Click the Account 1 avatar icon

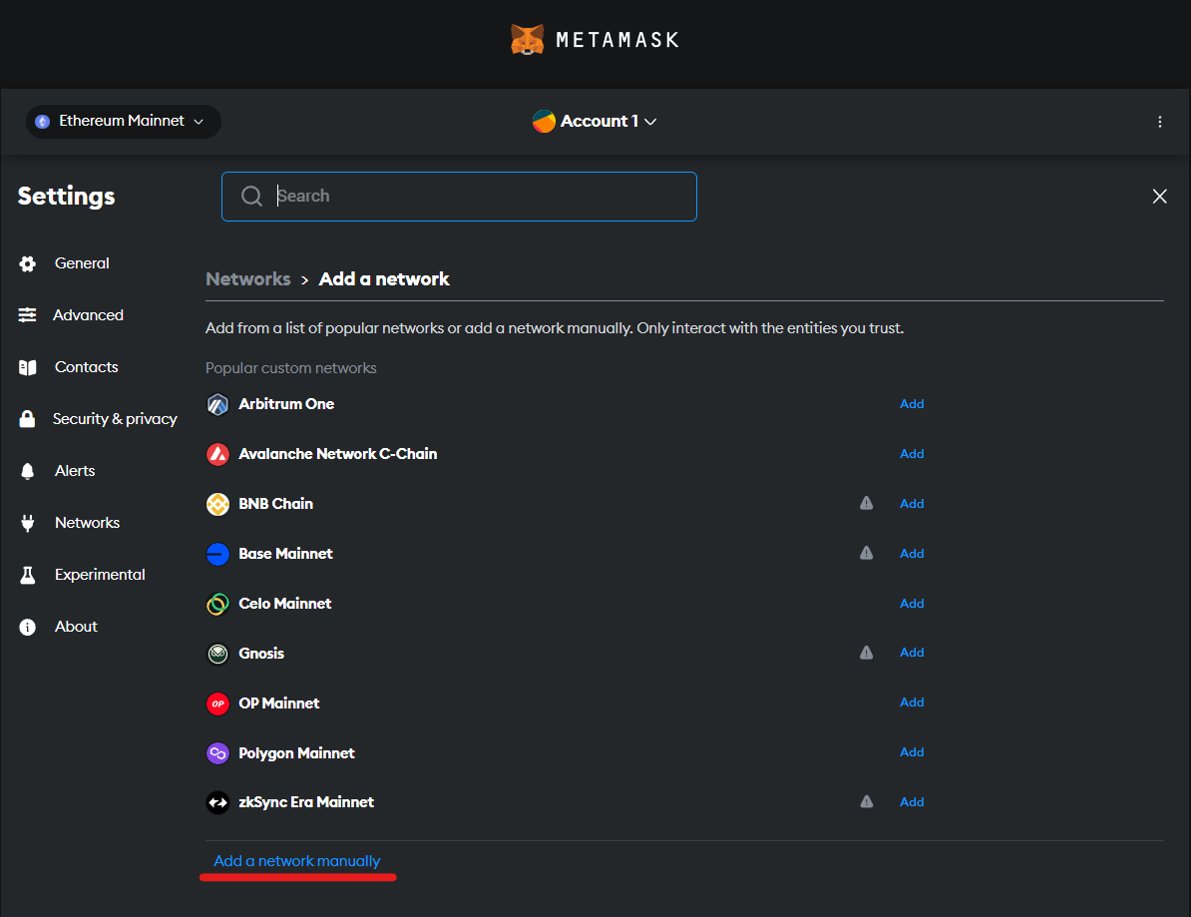click(x=544, y=122)
